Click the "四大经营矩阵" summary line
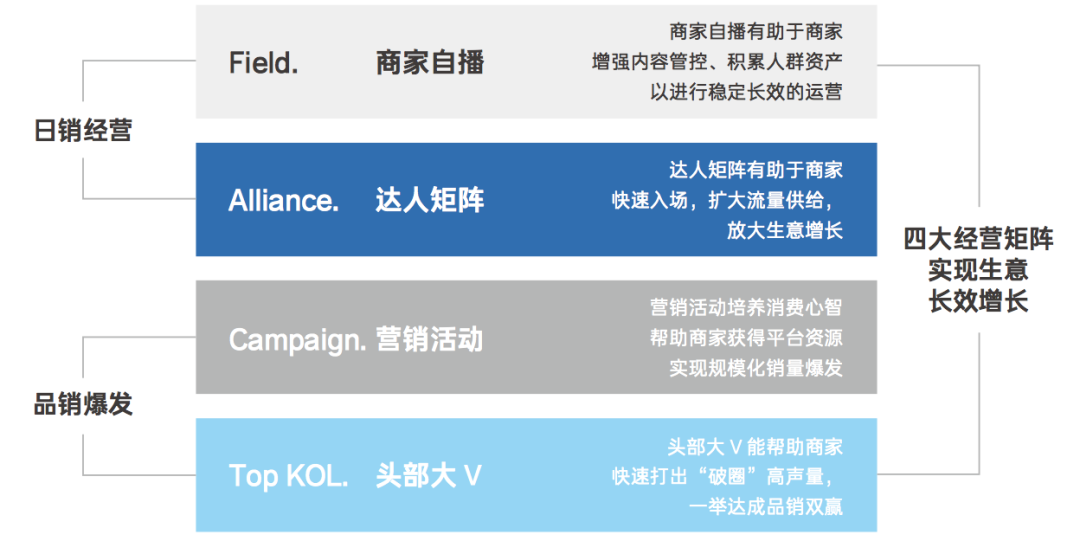The width and height of the screenshot is (1080, 541). pyautogui.click(x=978, y=239)
